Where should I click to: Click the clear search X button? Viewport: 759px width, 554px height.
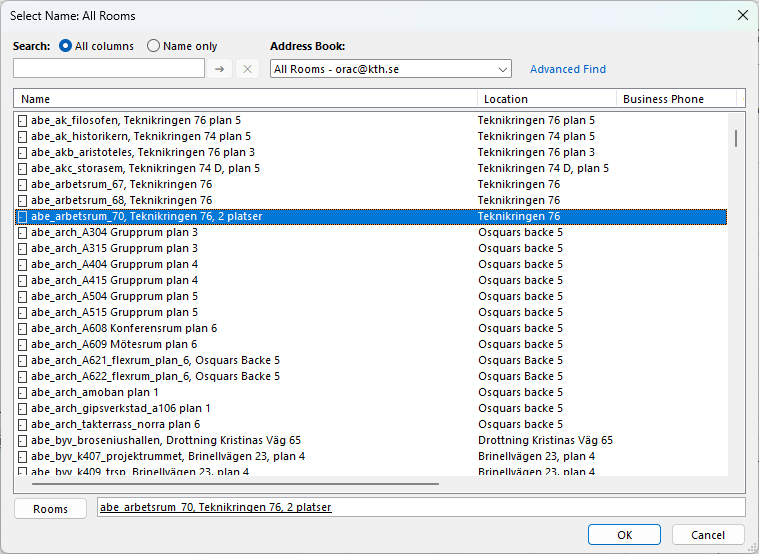coord(247,69)
